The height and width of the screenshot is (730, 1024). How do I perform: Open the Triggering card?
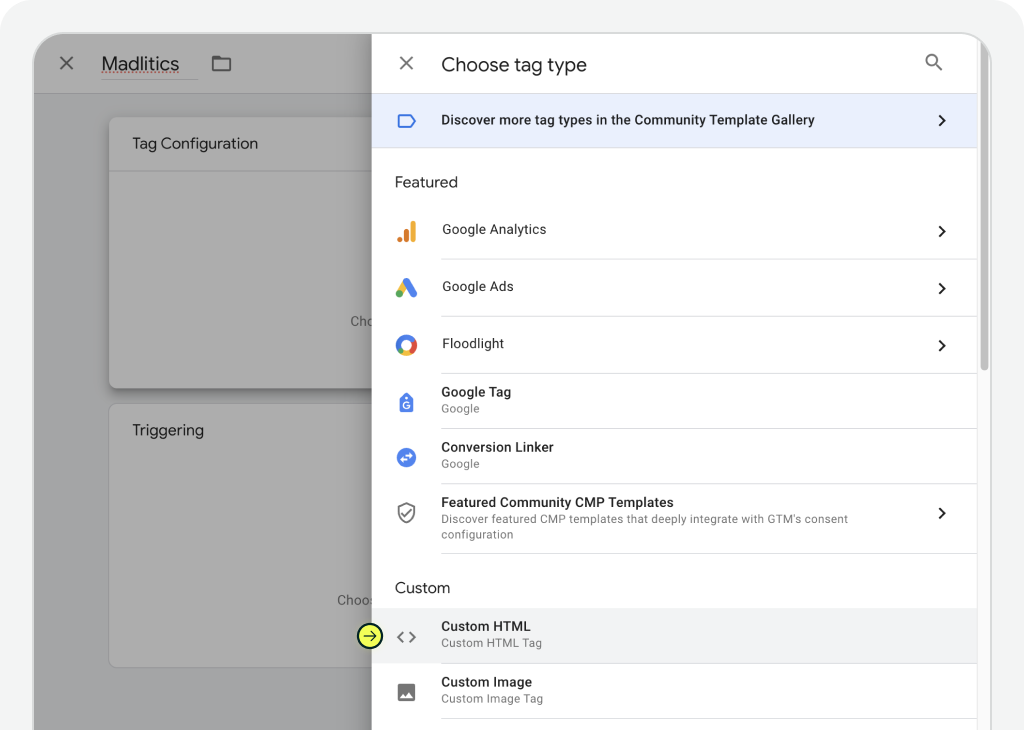[x=240, y=535]
